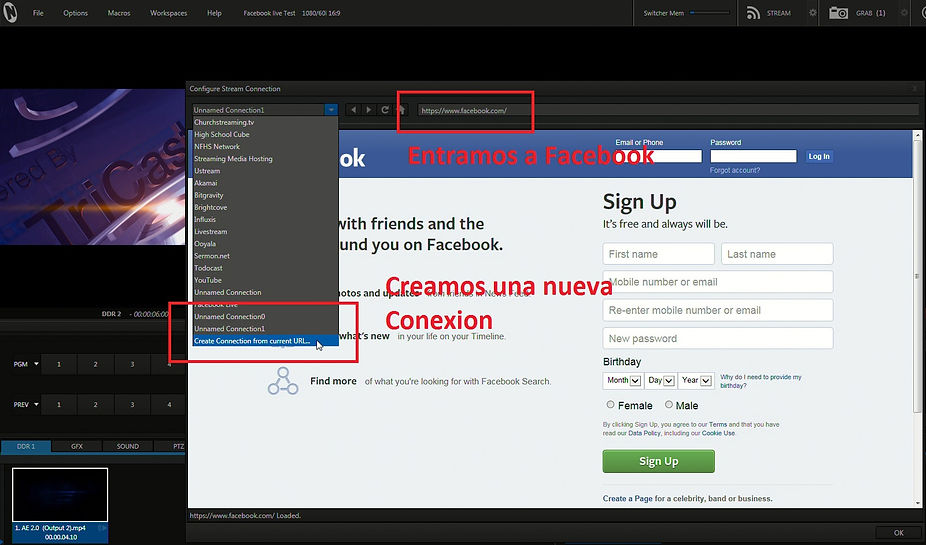926x545 pixels.
Task: Click the First name field
Action: pos(658,254)
